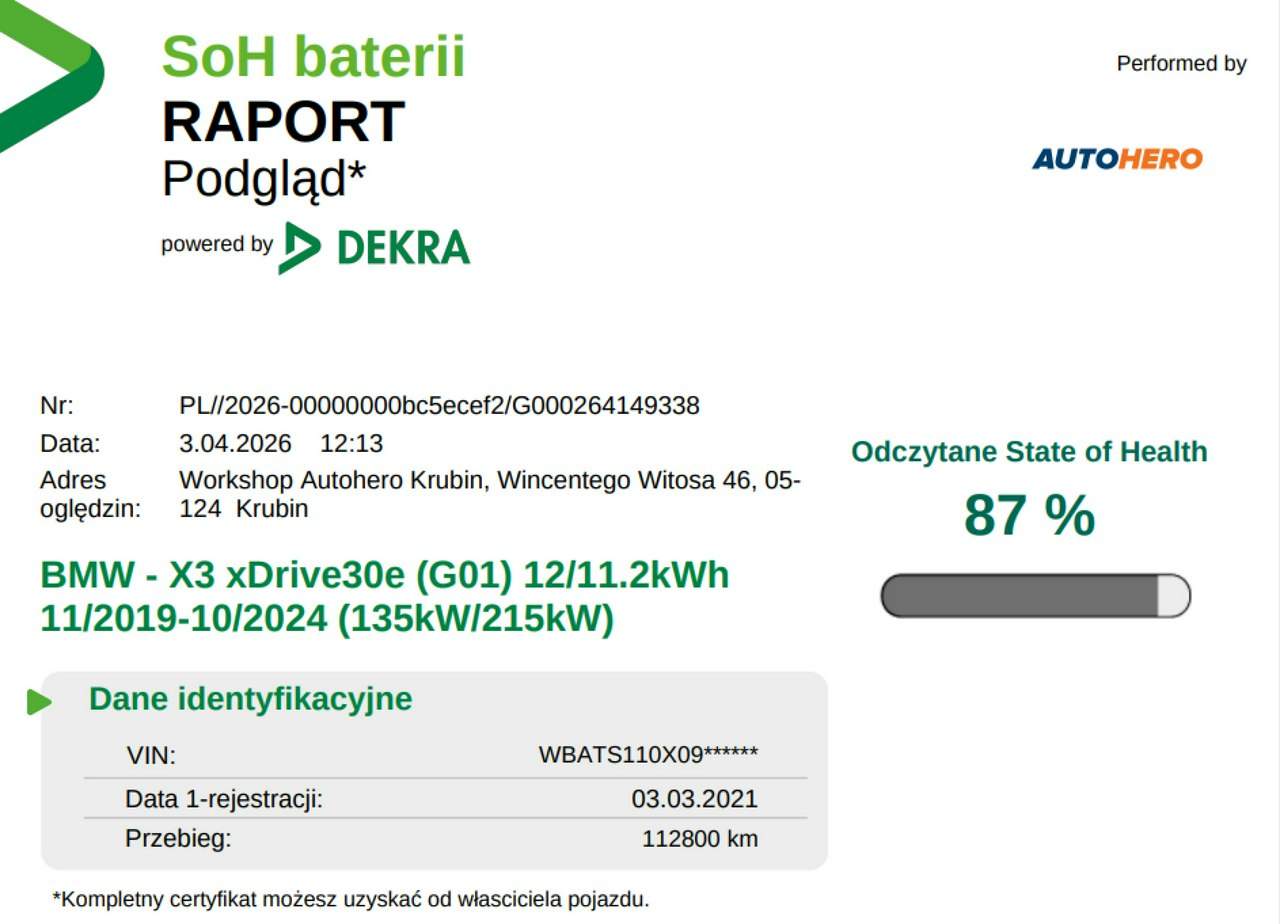Click the State of Health progress bar
Image resolution: width=1280 pixels, height=924 pixels.
[x=1035, y=596]
